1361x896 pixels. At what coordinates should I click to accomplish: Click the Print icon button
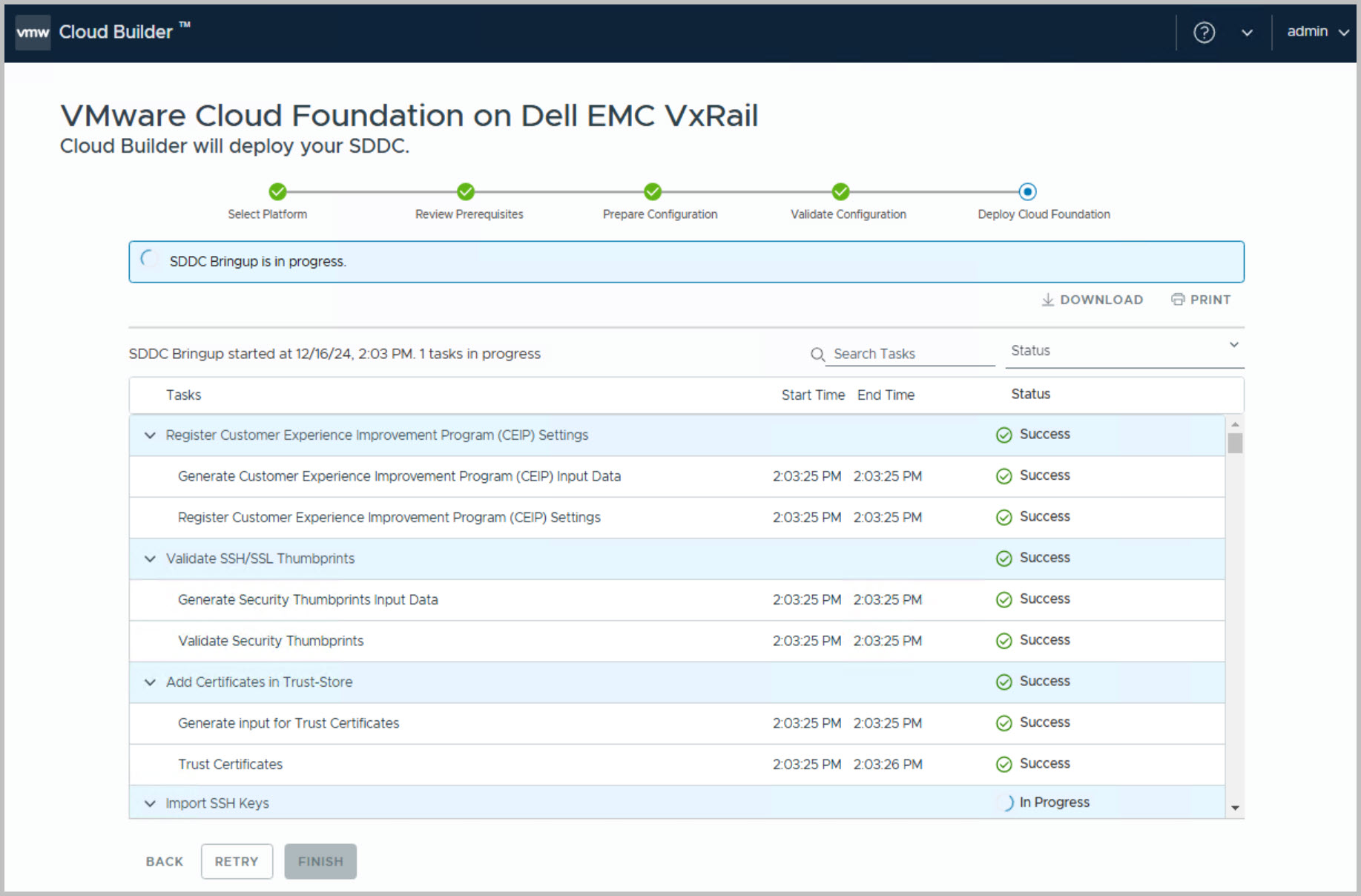[1177, 300]
